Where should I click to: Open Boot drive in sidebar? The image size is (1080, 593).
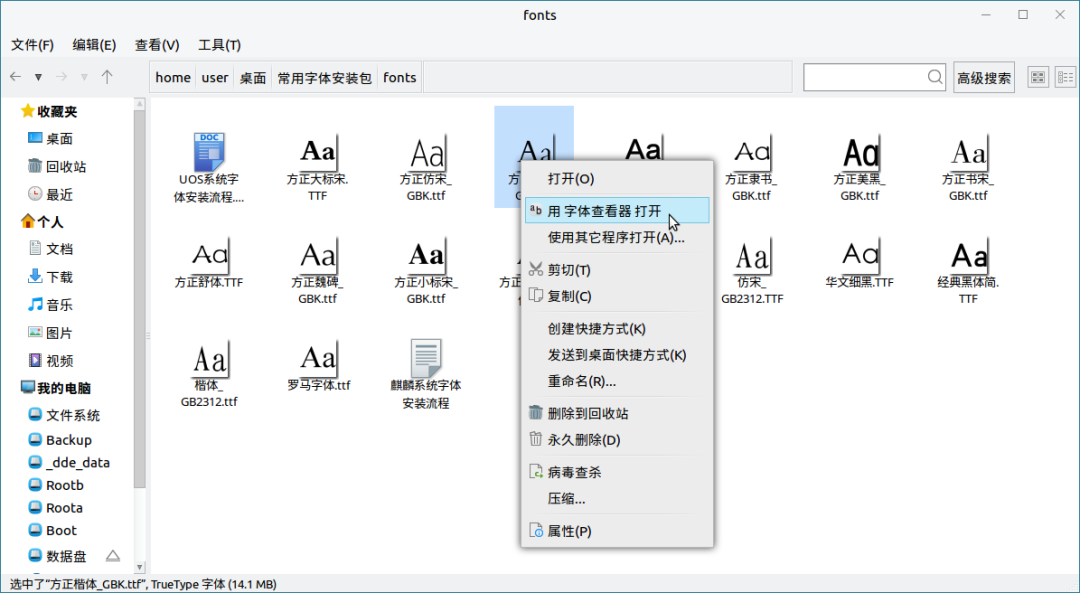[52, 530]
